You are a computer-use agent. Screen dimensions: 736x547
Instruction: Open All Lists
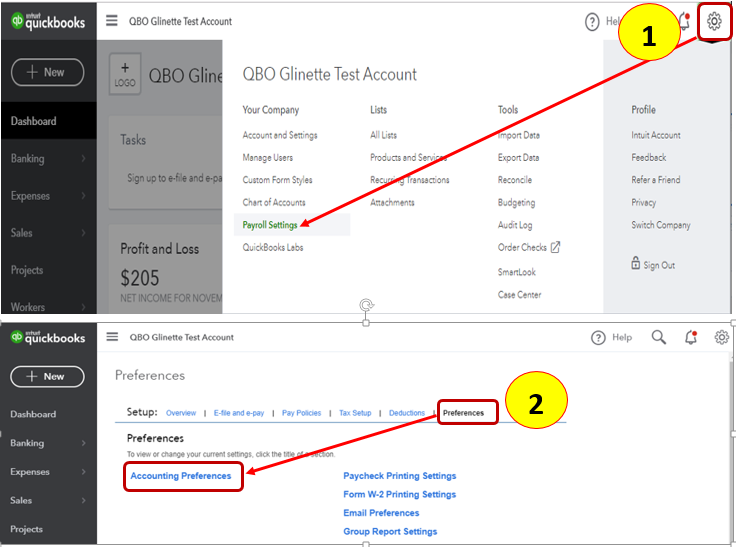(383, 135)
